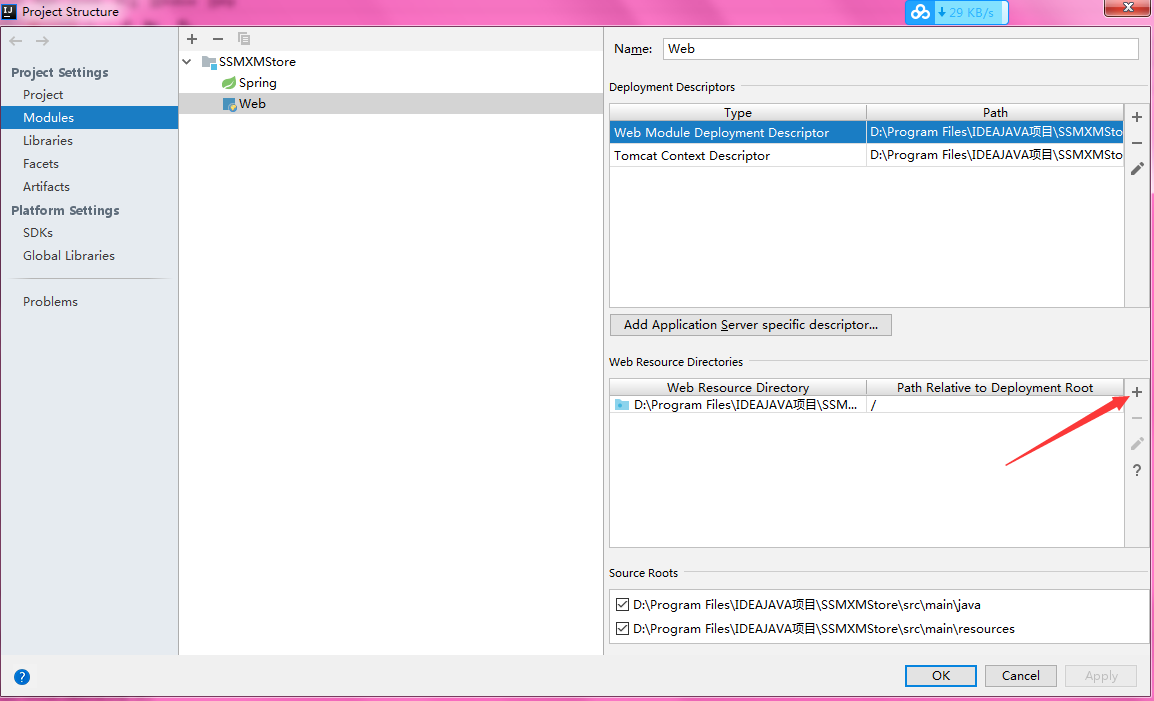1154x701 pixels.
Task: Click the '/' deployment root path cell
Action: [x=995, y=405]
